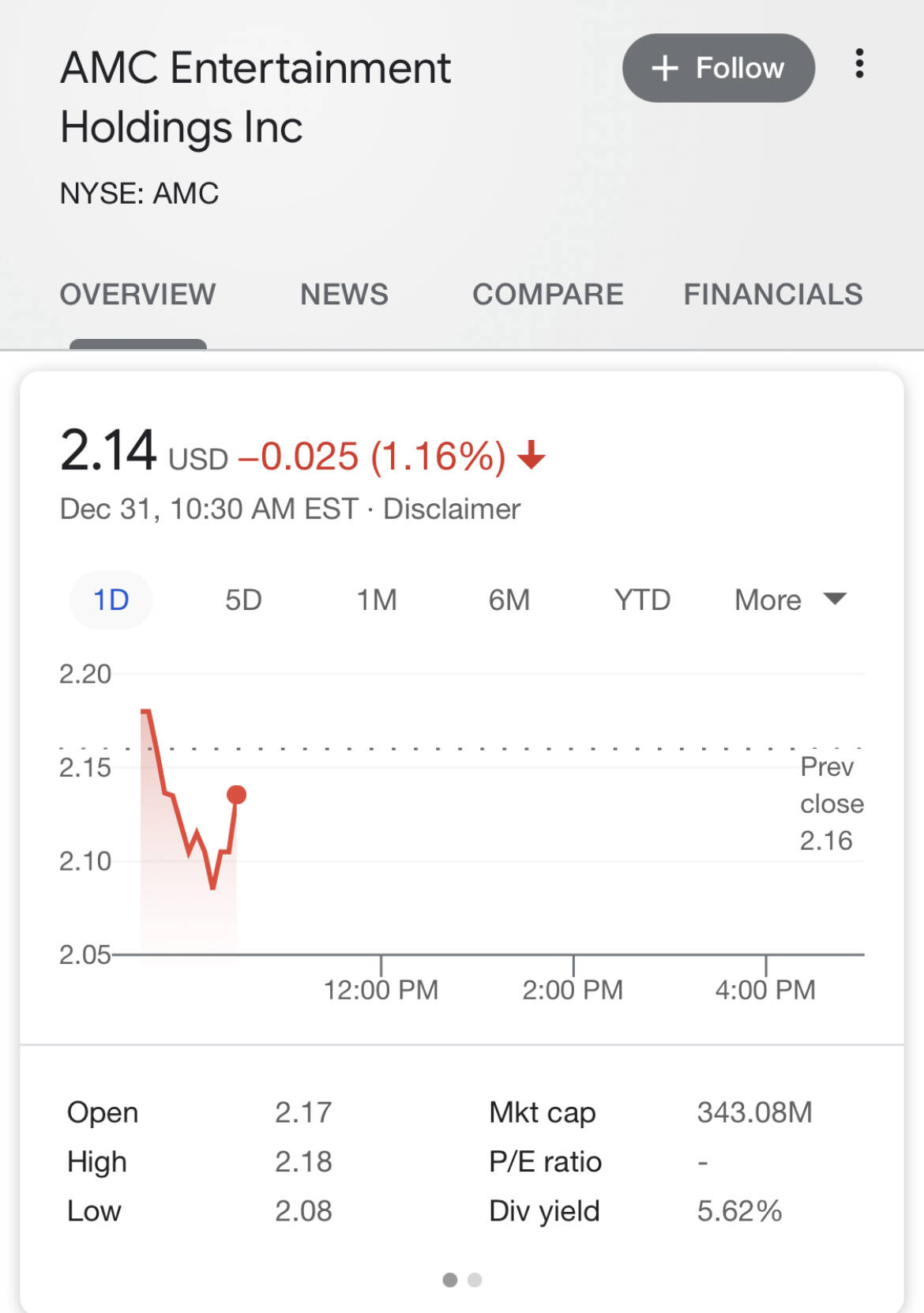This screenshot has height=1313, width=924.
Task: Open the Disclaimer link
Action: [x=451, y=510]
